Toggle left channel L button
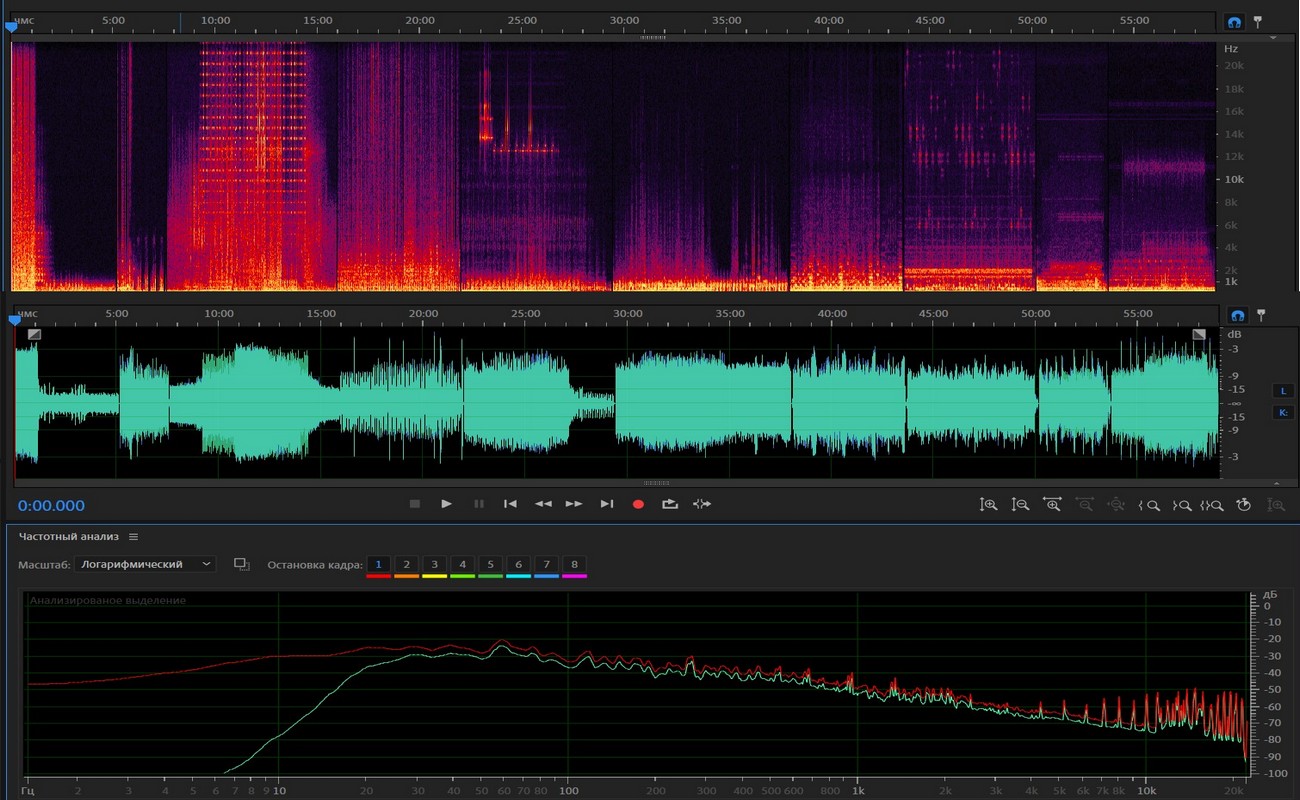 [x=1282, y=390]
